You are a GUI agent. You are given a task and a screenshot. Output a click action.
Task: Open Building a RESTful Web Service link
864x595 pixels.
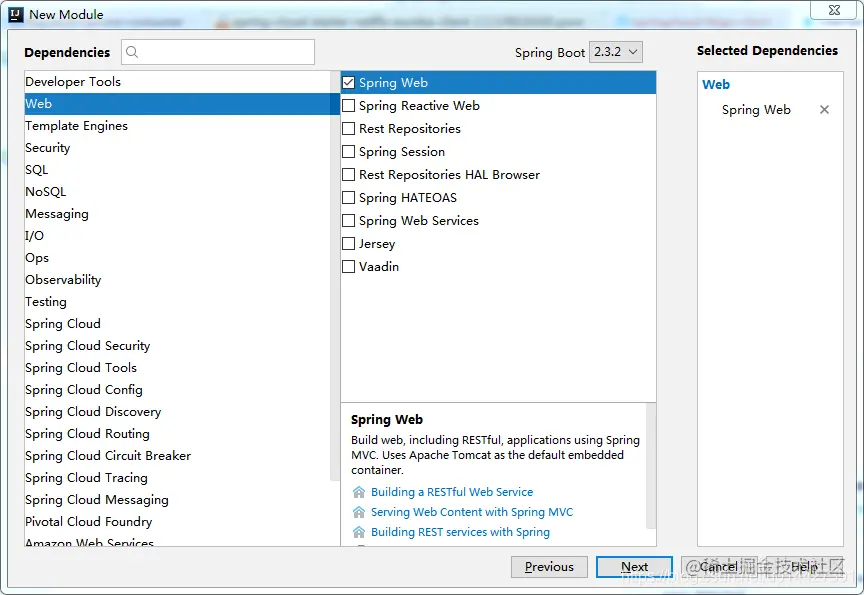pyautogui.click(x=452, y=492)
